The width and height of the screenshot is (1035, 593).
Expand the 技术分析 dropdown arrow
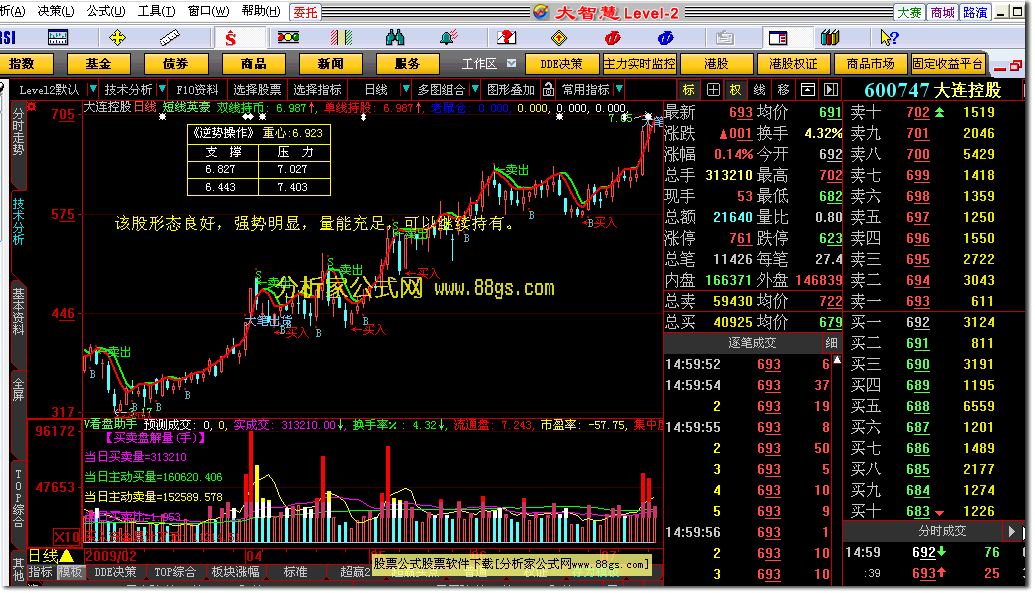point(162,88)
